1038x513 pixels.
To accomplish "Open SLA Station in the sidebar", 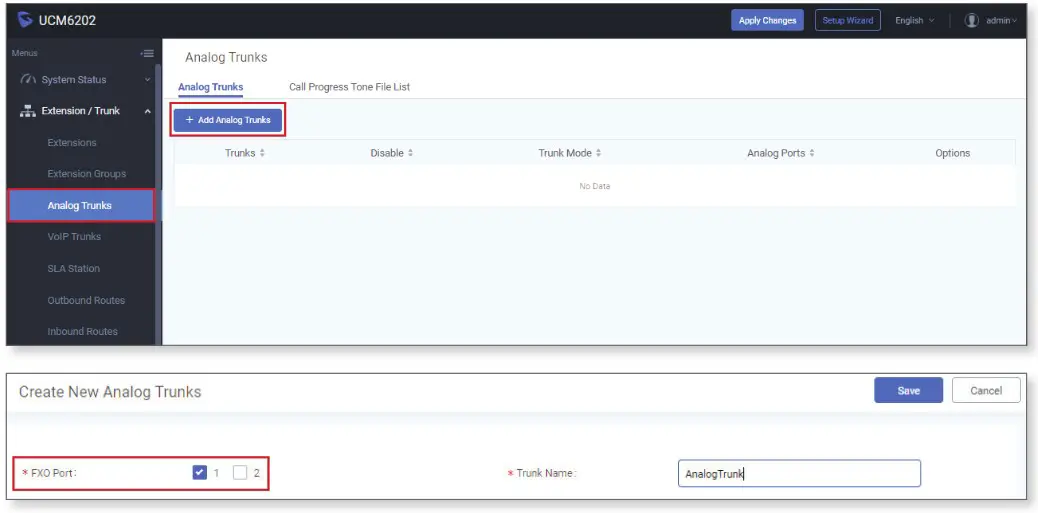I will click(x=73, y=268).
